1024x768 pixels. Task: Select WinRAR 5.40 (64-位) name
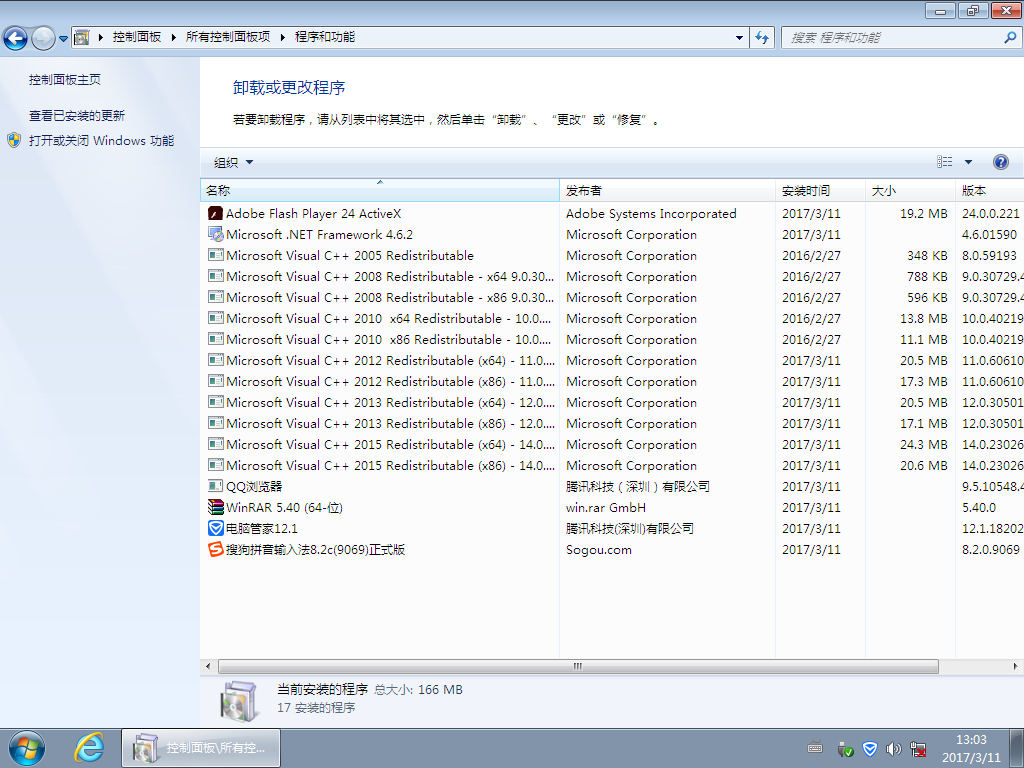pos(284,507)
